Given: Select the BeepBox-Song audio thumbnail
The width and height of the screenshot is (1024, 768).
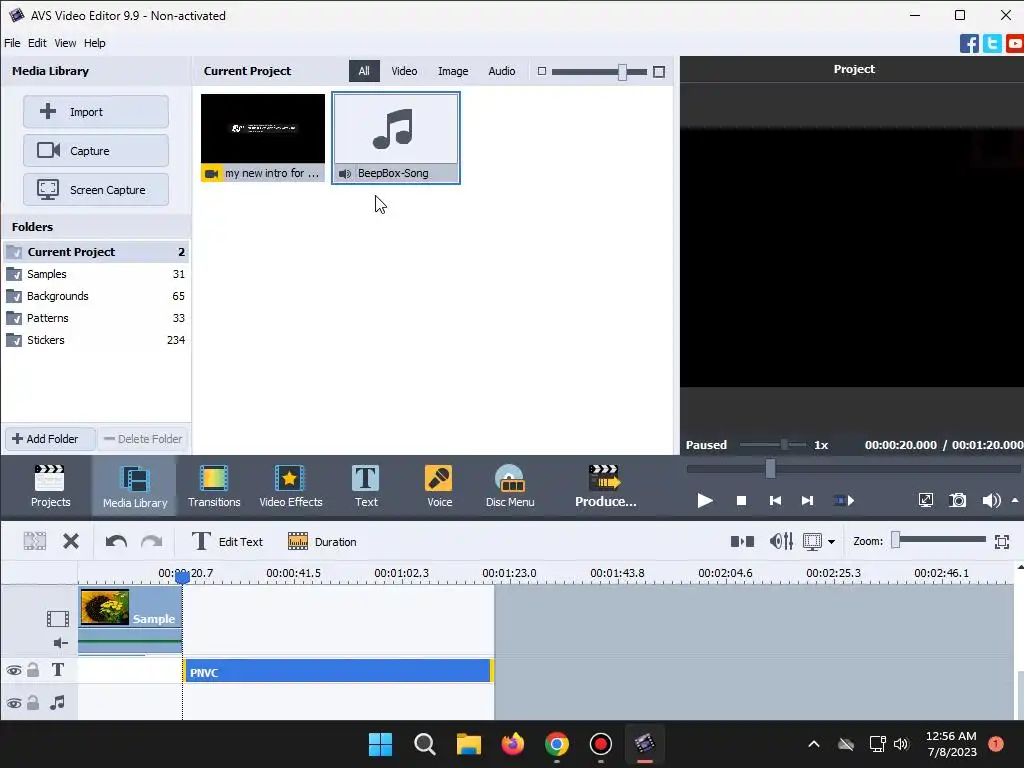Looking at the screenshot, I should click(x=396, y=138).
